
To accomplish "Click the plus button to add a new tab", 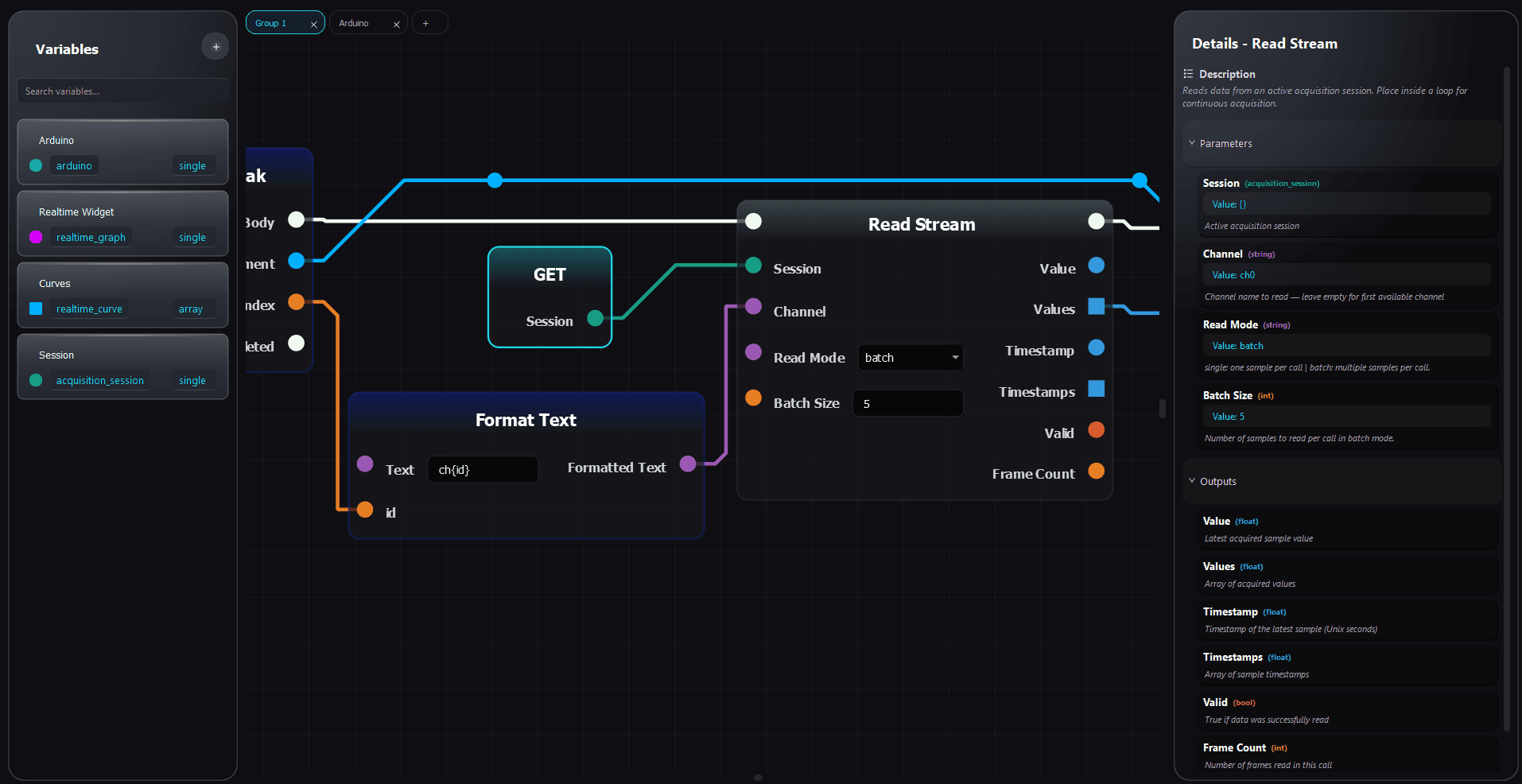I will 429,22.
